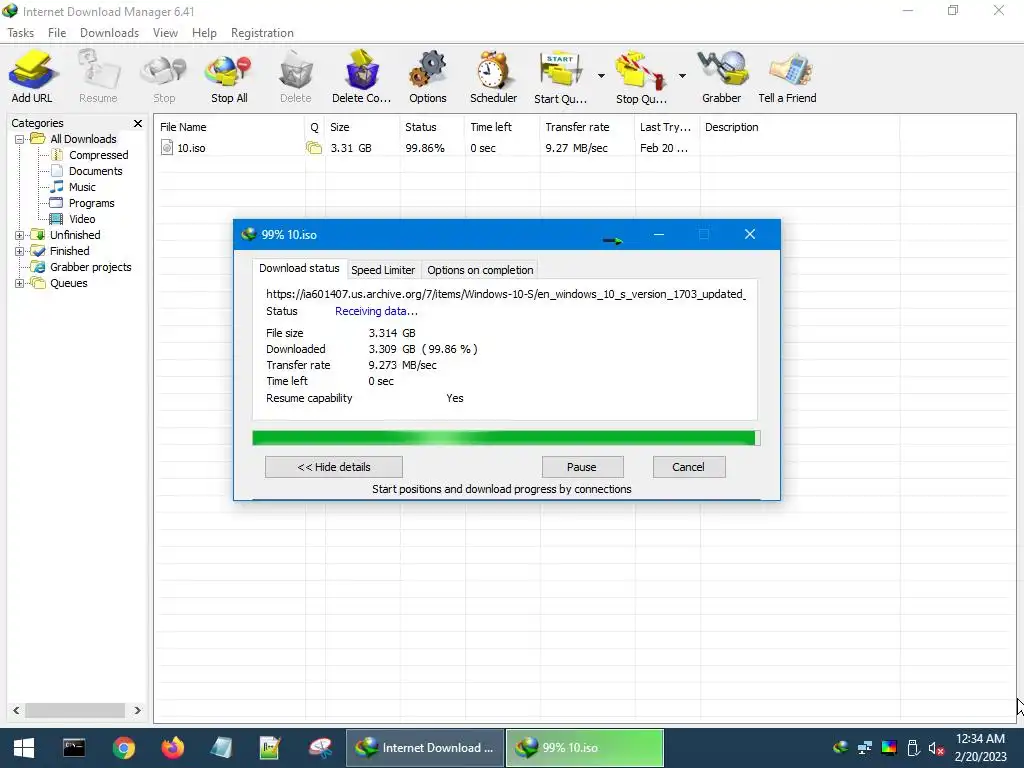
Task: Select the Download status tab
Action: (299, 268)
